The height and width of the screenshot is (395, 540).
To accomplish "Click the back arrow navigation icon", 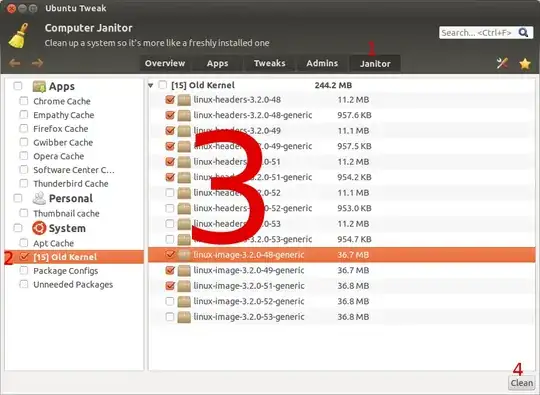I will coord(14,63).
